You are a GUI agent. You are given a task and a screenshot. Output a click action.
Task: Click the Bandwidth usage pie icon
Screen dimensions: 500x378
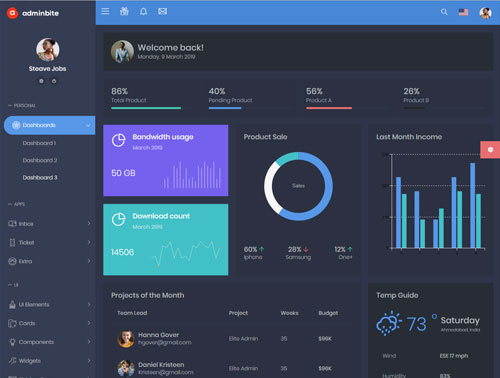point(118,140)
